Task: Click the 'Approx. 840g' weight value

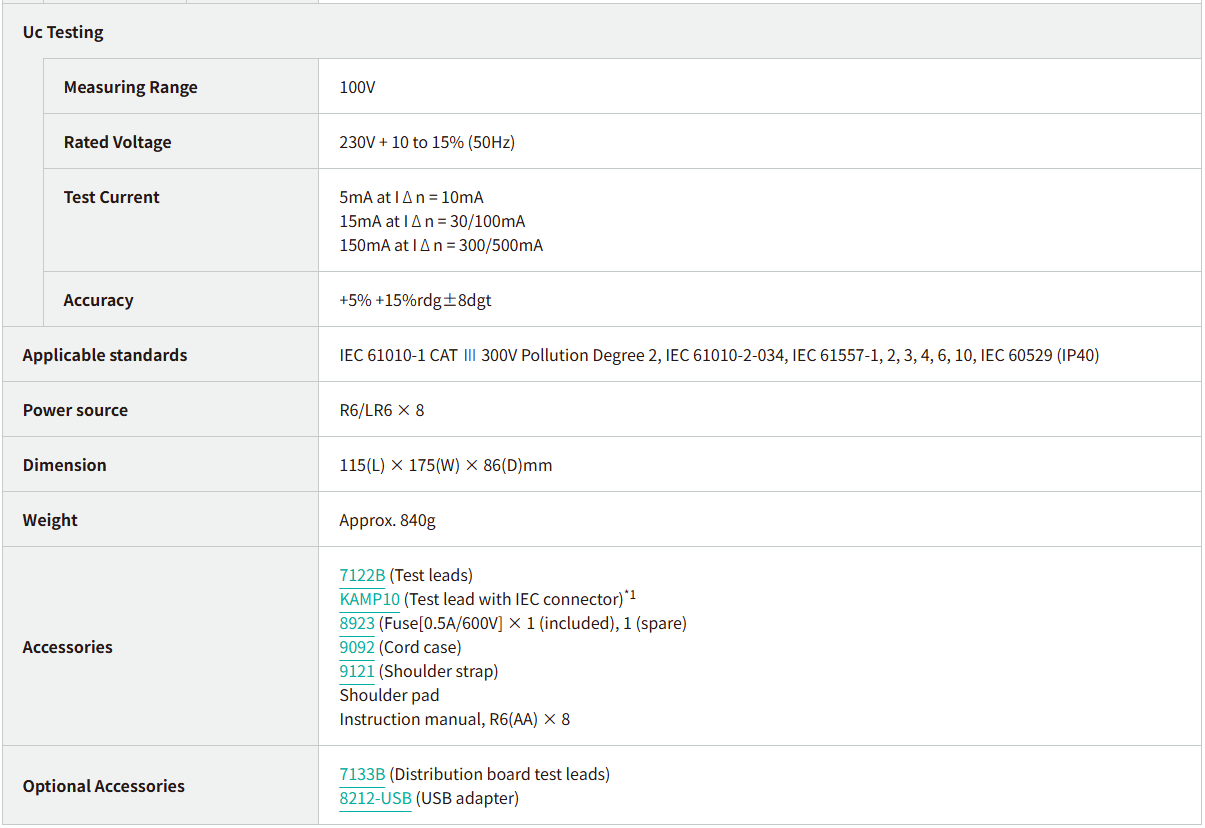Action: (x=387, y=520)
